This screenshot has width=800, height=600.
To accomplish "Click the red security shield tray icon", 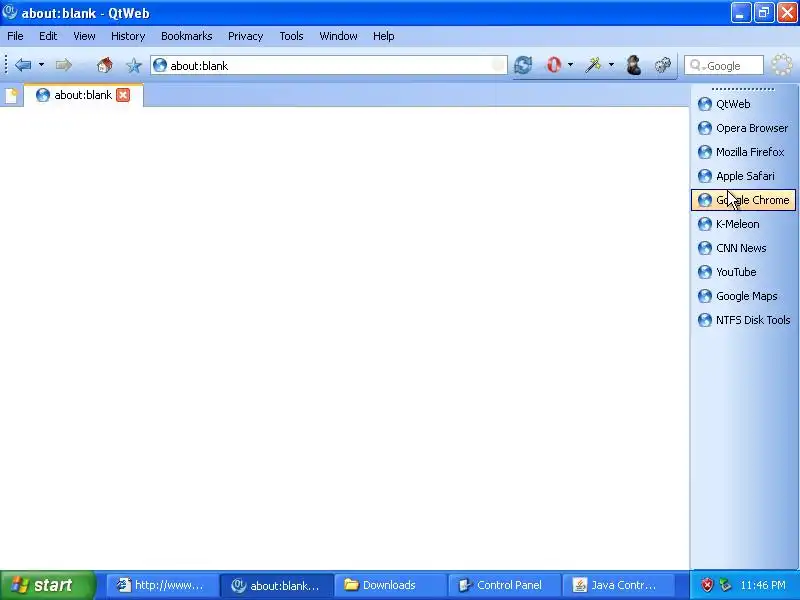I will point(707,585).
